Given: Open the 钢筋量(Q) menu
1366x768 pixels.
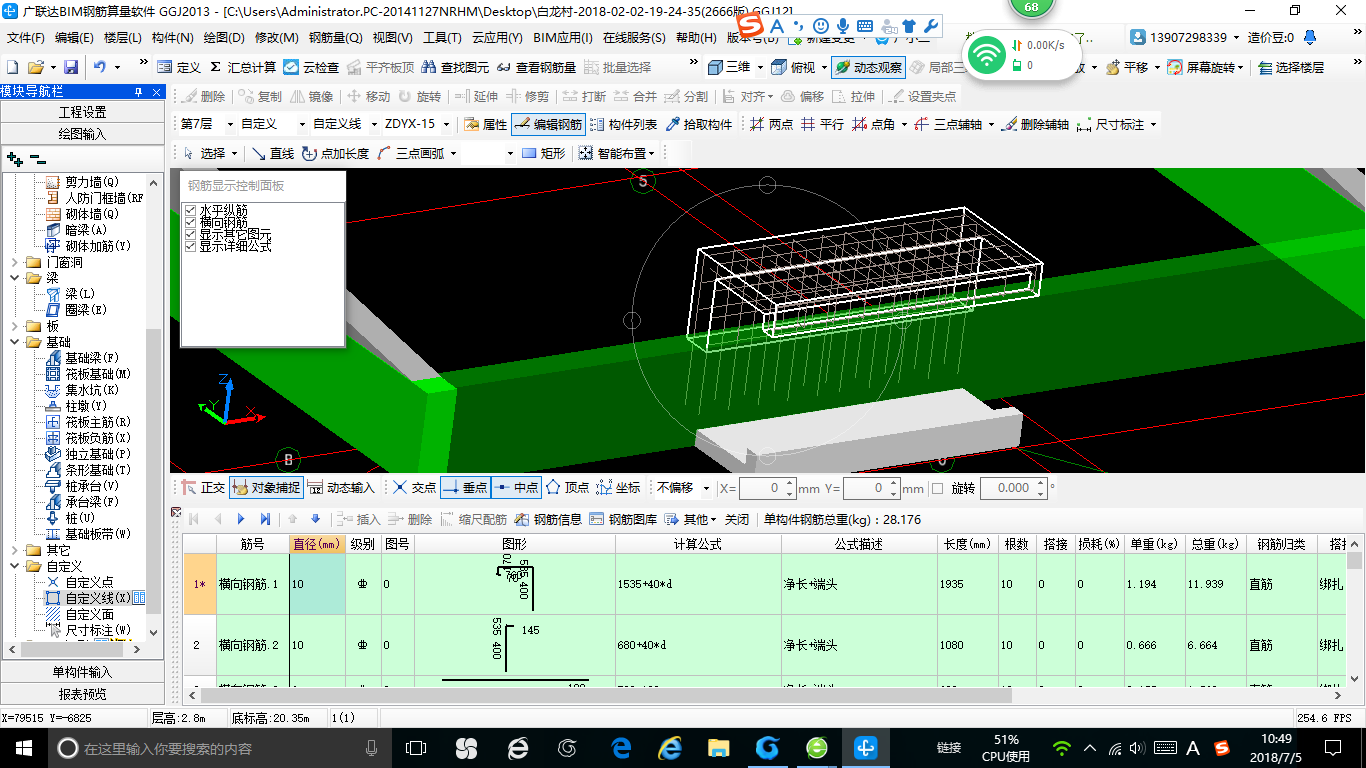Looking at the screenshot, I should pos(335,38).
